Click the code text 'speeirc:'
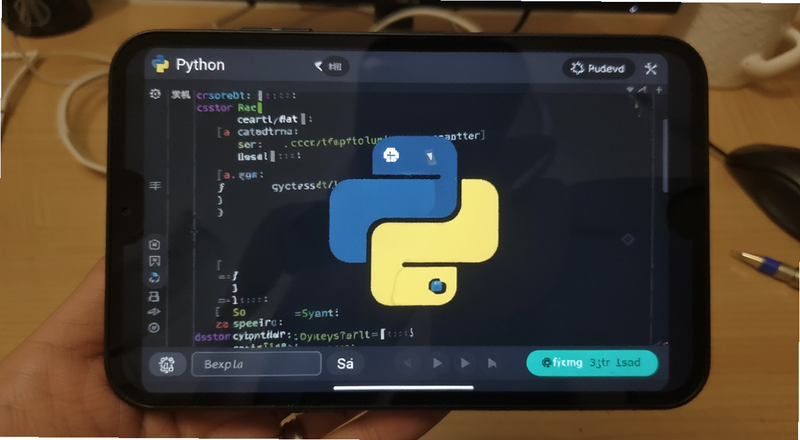Image resolution: width=800 pixels, height=440 pixels. [x=258, y=324]
